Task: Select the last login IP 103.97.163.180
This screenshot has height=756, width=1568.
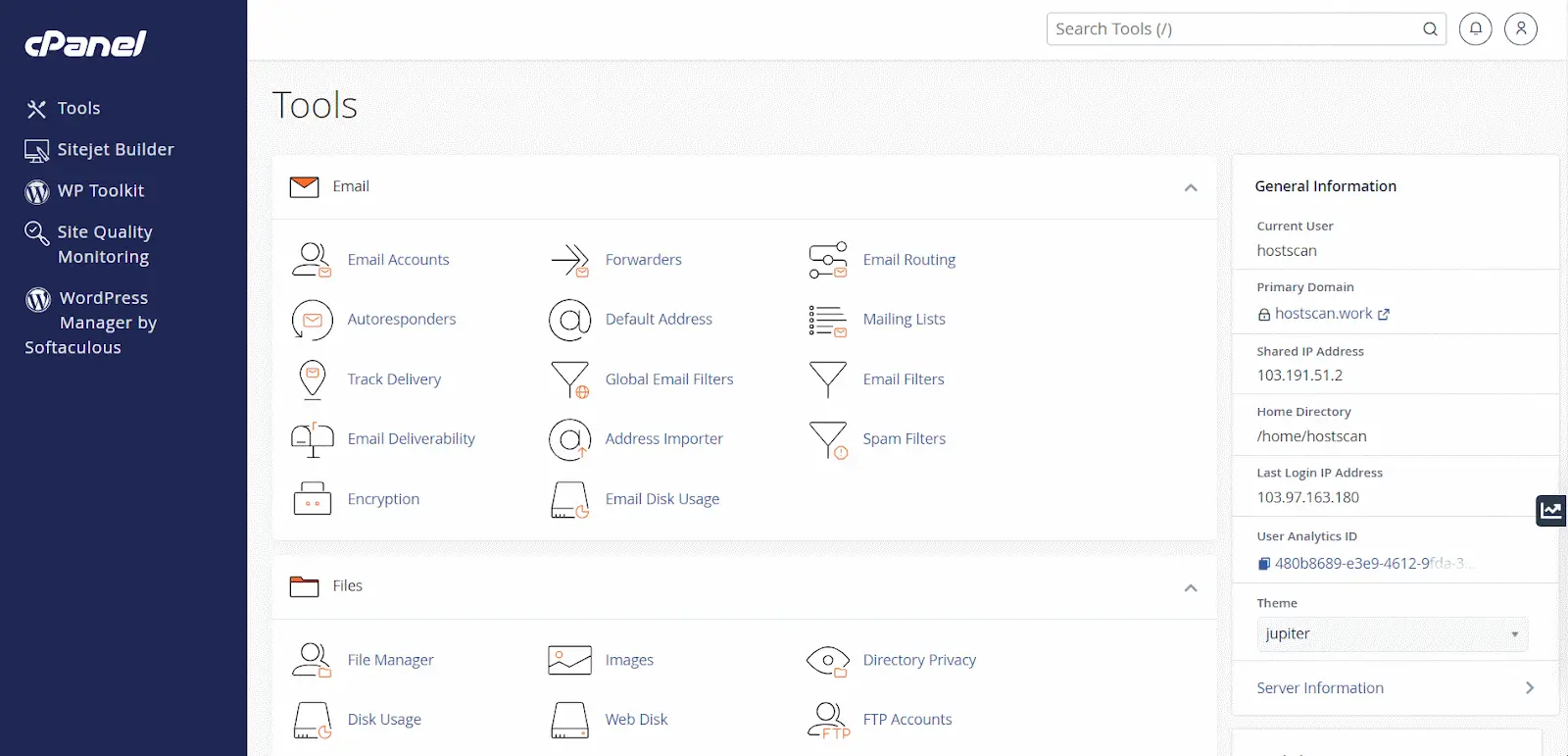Action: coord(1307,497)
